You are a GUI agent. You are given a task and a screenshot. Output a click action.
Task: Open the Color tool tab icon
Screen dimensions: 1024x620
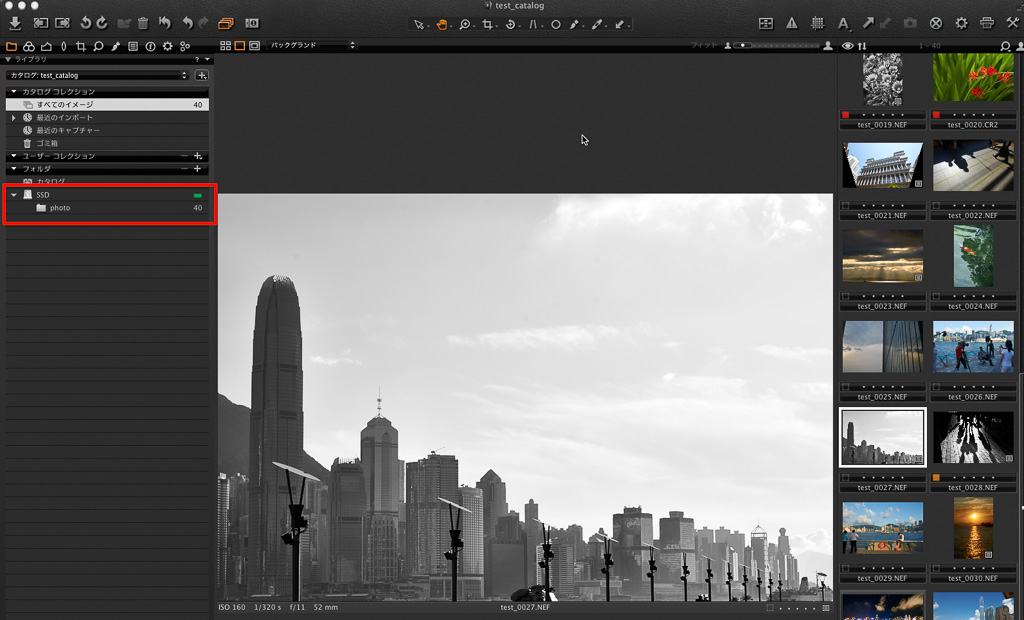[x=29, y=46]
